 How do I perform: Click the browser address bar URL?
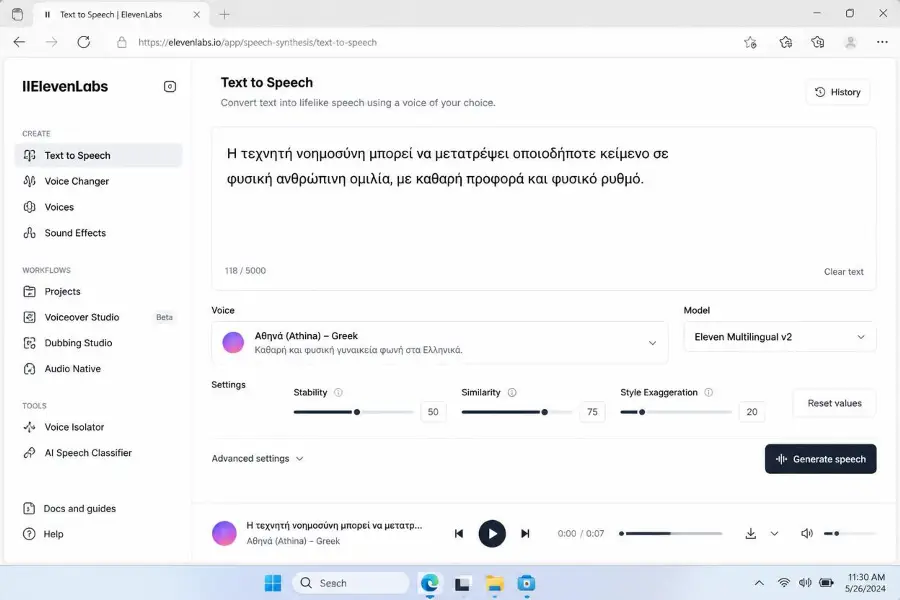[x=257, y=42]
